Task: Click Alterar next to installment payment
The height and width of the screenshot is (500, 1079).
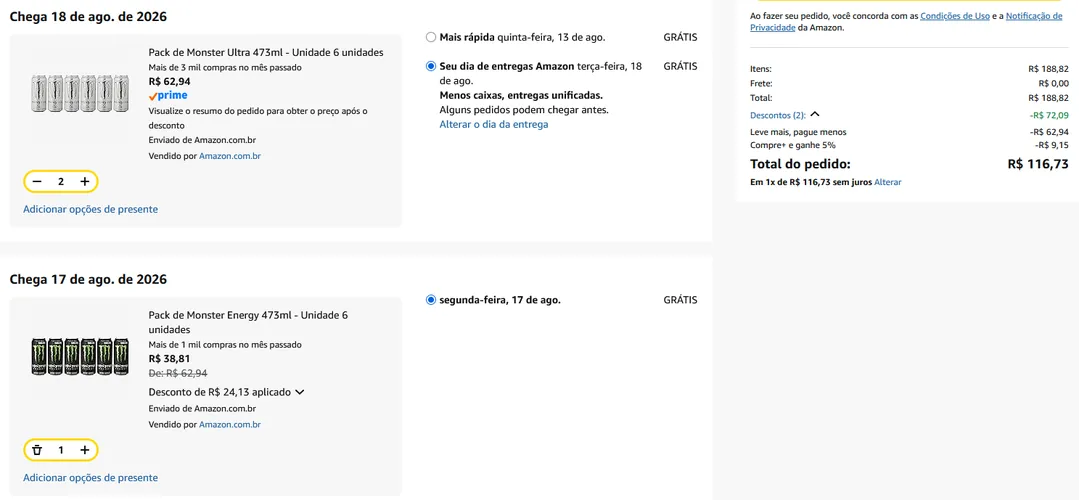Action: [x=888, y=182]
